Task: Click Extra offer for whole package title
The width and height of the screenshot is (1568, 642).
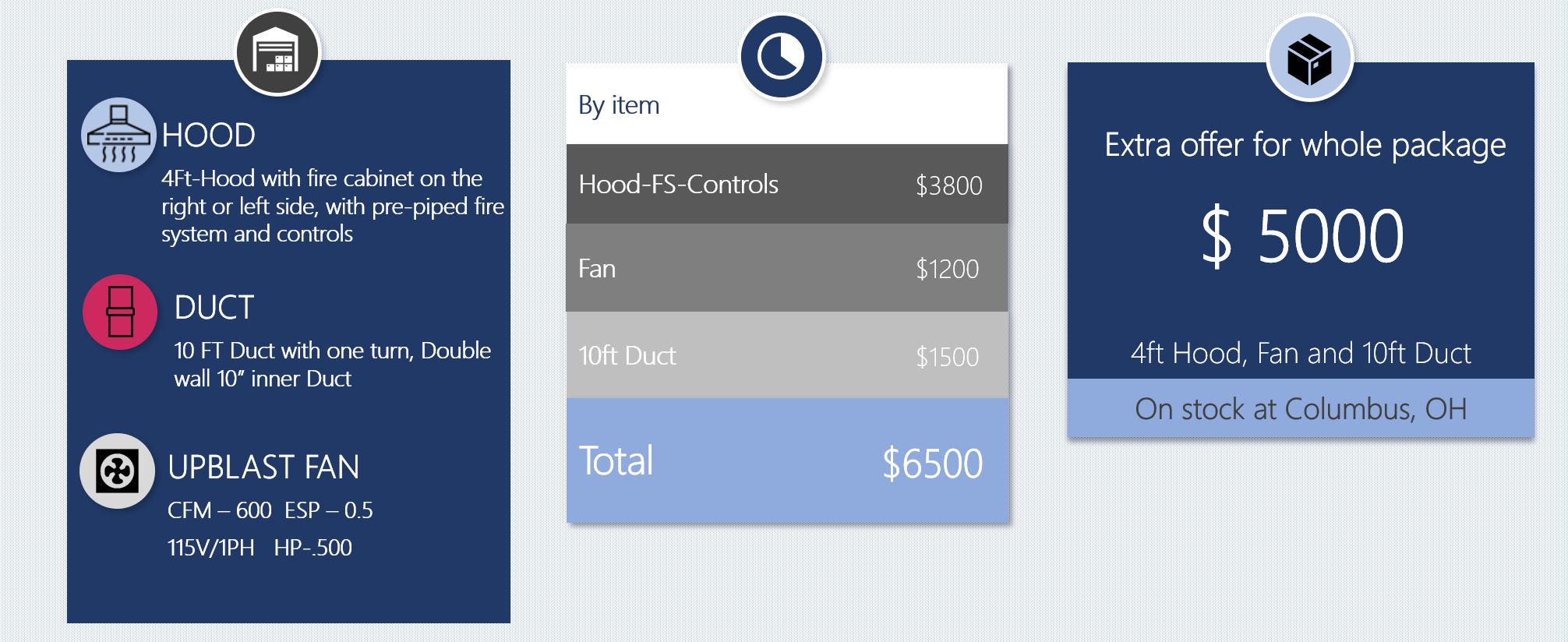Action: (1305, 146)
